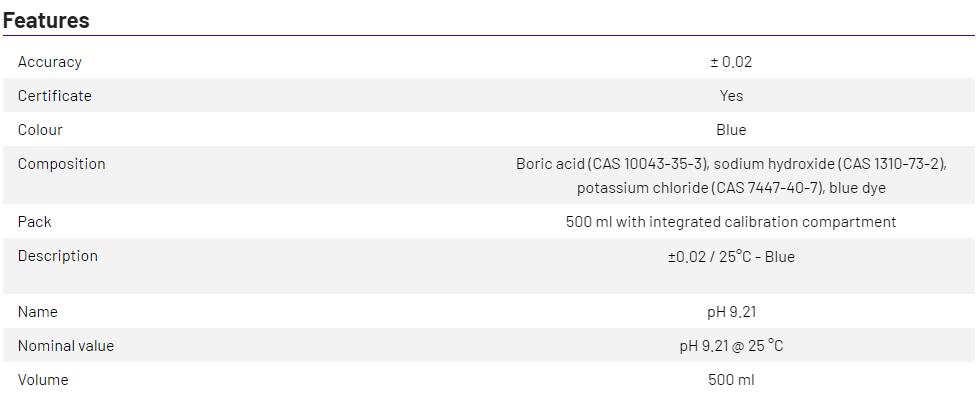Click the ±0.02 / 25°C - Blue value

[731, 256]
